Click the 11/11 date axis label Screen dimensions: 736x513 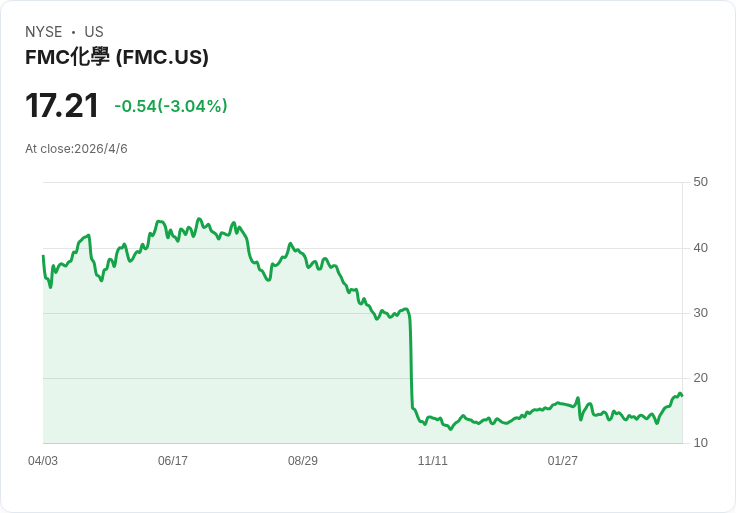433,461
